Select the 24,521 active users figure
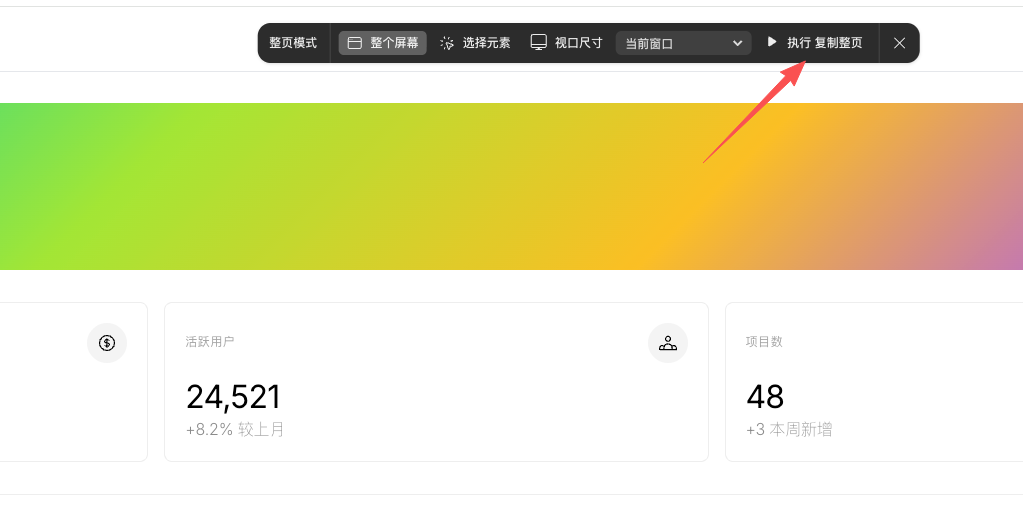The height and width of the screenshot is (518, 1023). tap(233, 397)
